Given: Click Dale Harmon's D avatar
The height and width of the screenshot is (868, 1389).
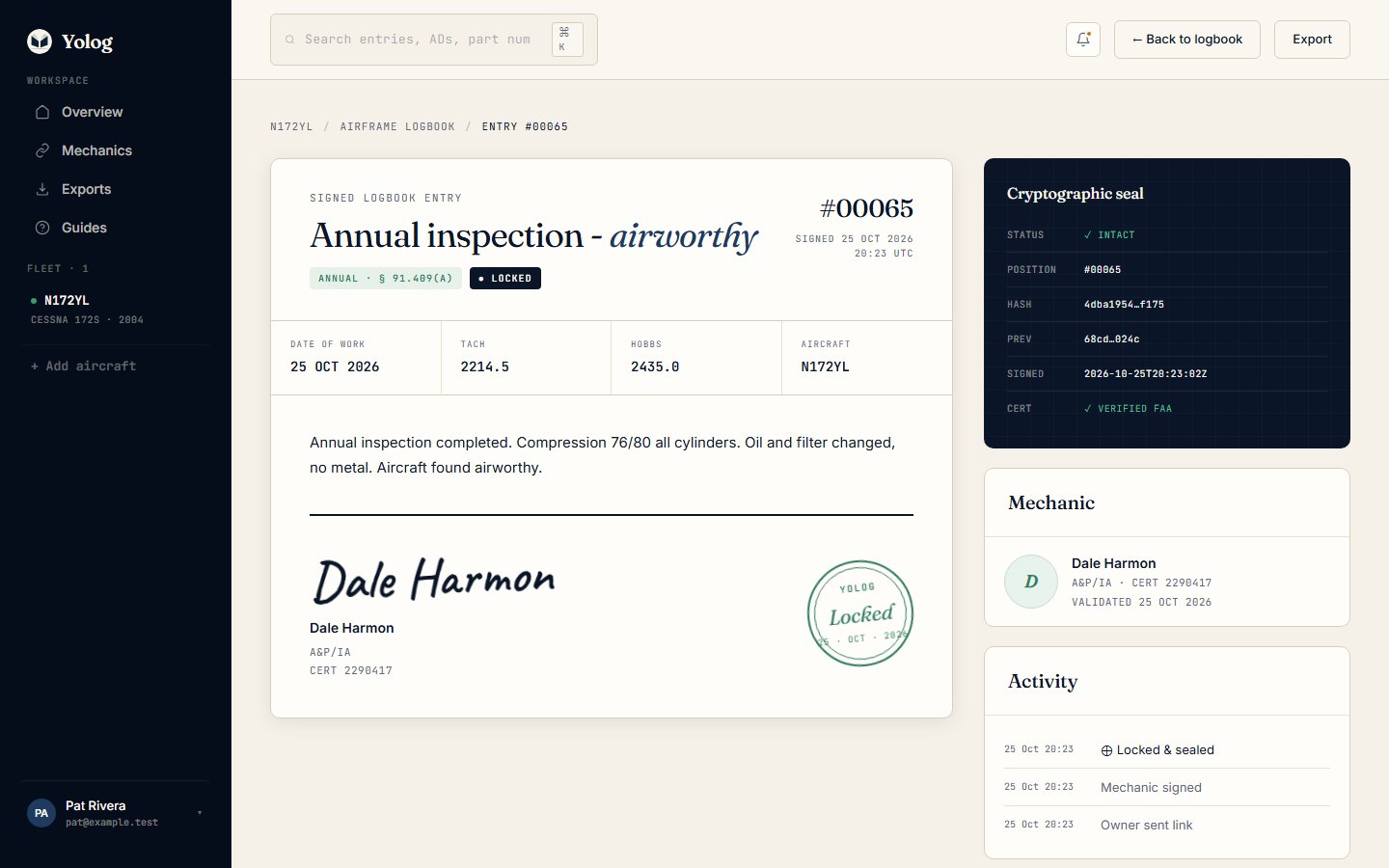Looking at the screenshot, I should click(1031, 582).
